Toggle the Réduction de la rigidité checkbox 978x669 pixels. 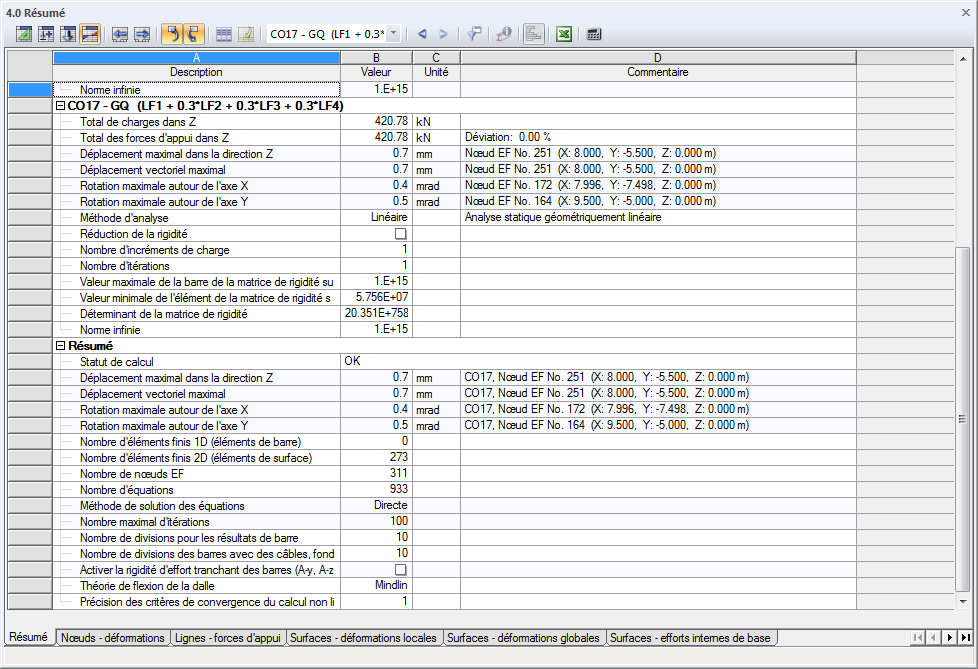[x=401, y=234]
